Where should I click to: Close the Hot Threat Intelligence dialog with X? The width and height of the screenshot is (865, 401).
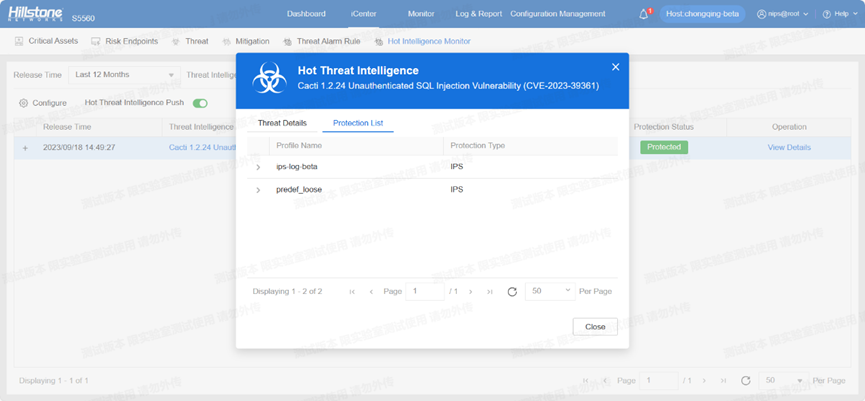(616, 67)
